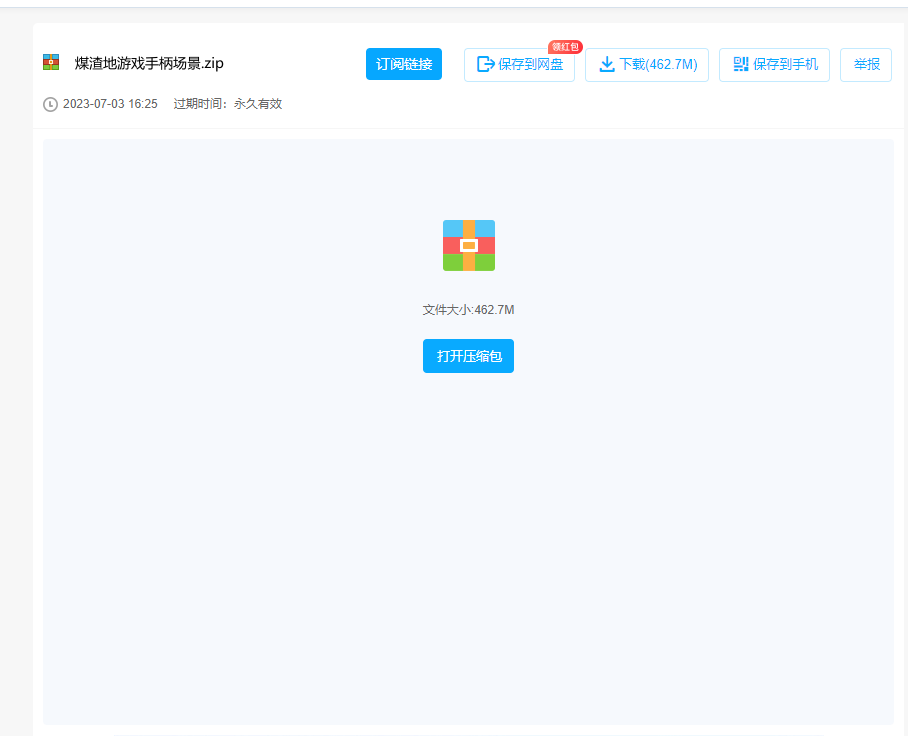Start the 462.7M file download
This screenshot has width=908, height=736.
click(x=647, y=63)
